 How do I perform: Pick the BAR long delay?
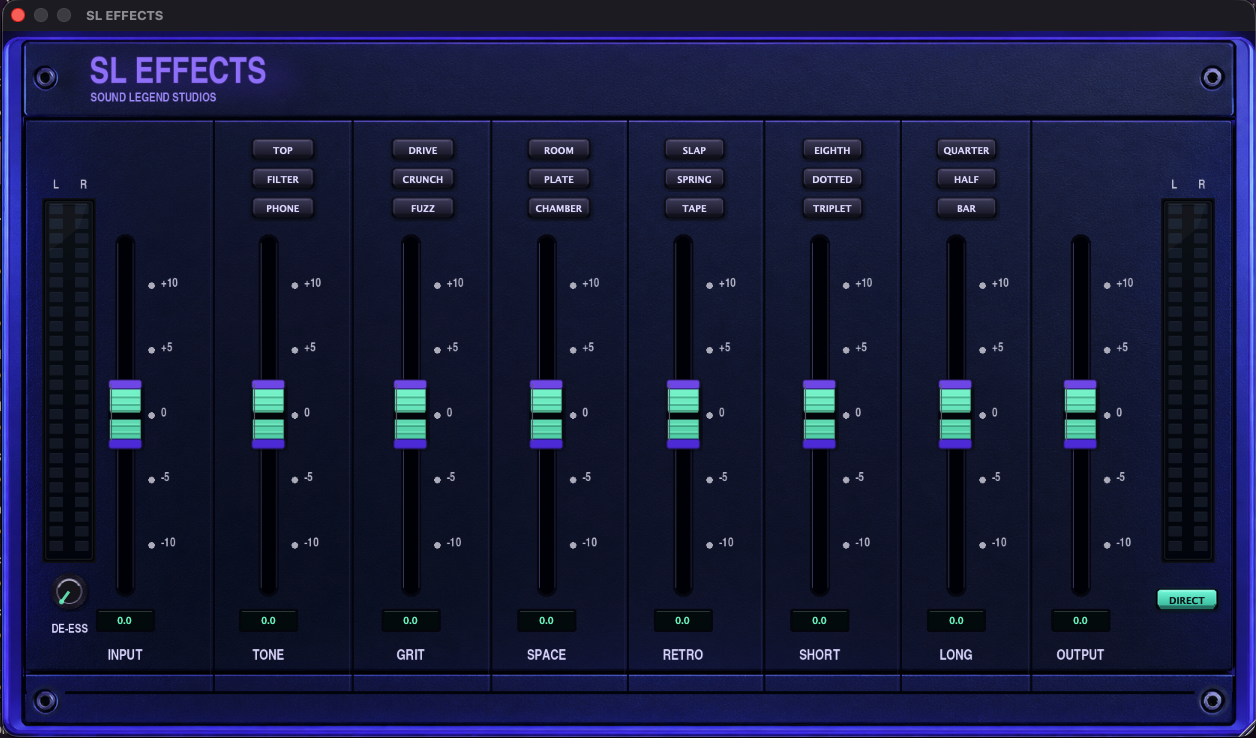(x=967, y=208)
